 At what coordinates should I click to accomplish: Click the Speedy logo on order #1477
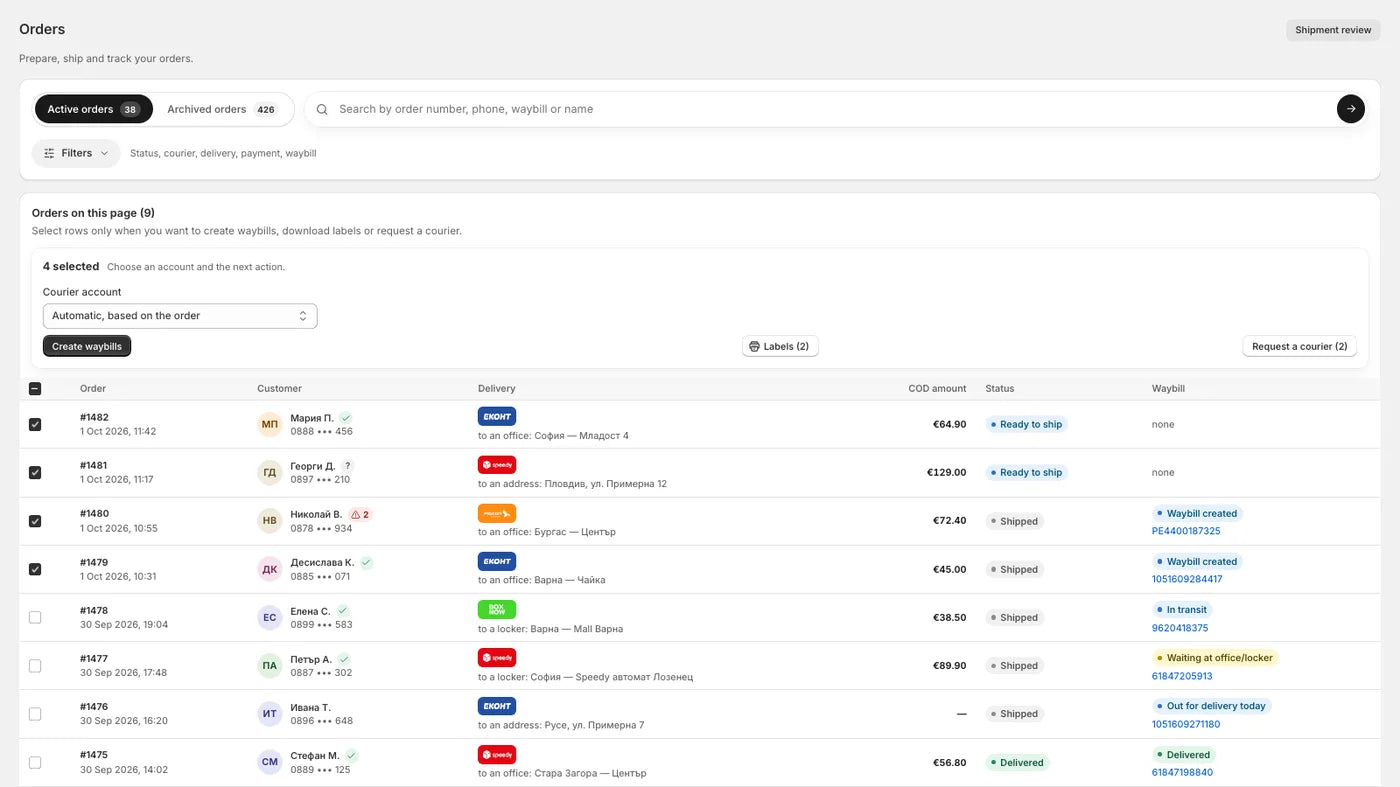point(497,657)
